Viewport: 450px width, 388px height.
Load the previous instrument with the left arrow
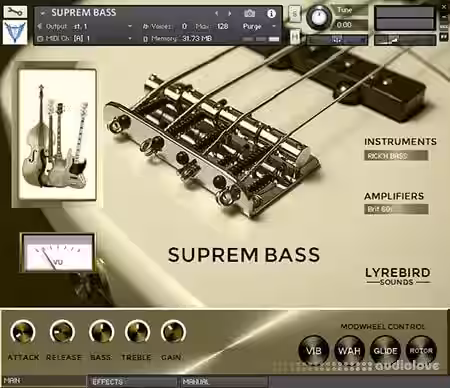pos(217,13)
